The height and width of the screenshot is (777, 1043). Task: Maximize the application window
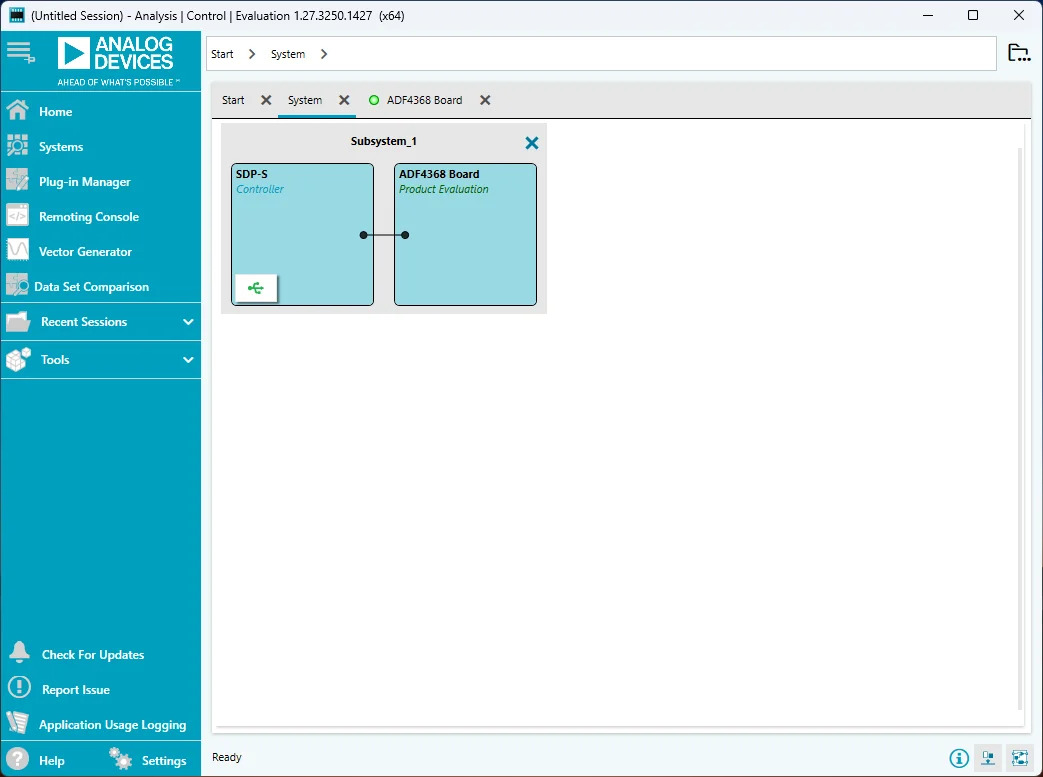click(x=972, y=15)
